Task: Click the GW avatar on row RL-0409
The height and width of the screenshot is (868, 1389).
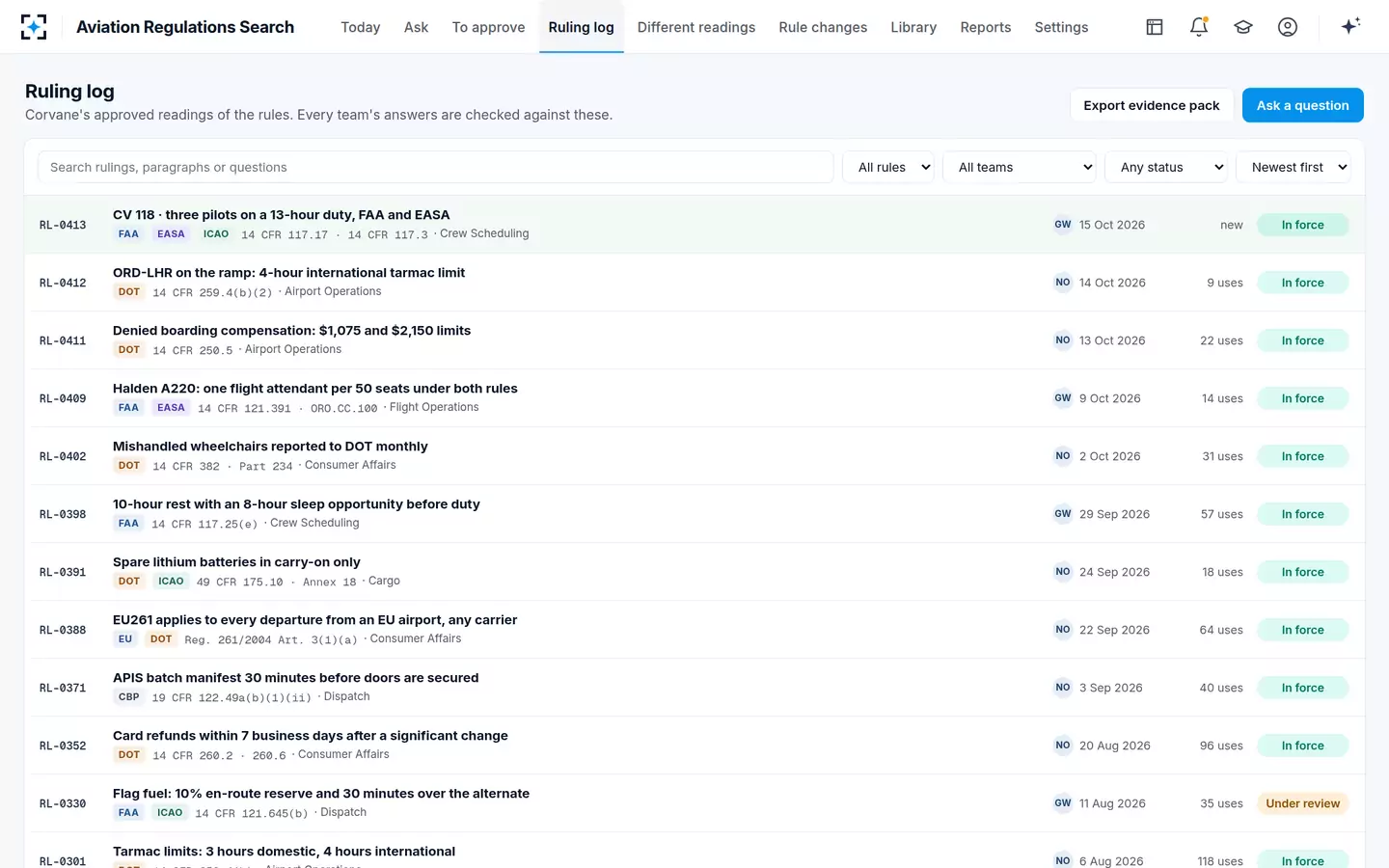Action: tap(1063, 398)
